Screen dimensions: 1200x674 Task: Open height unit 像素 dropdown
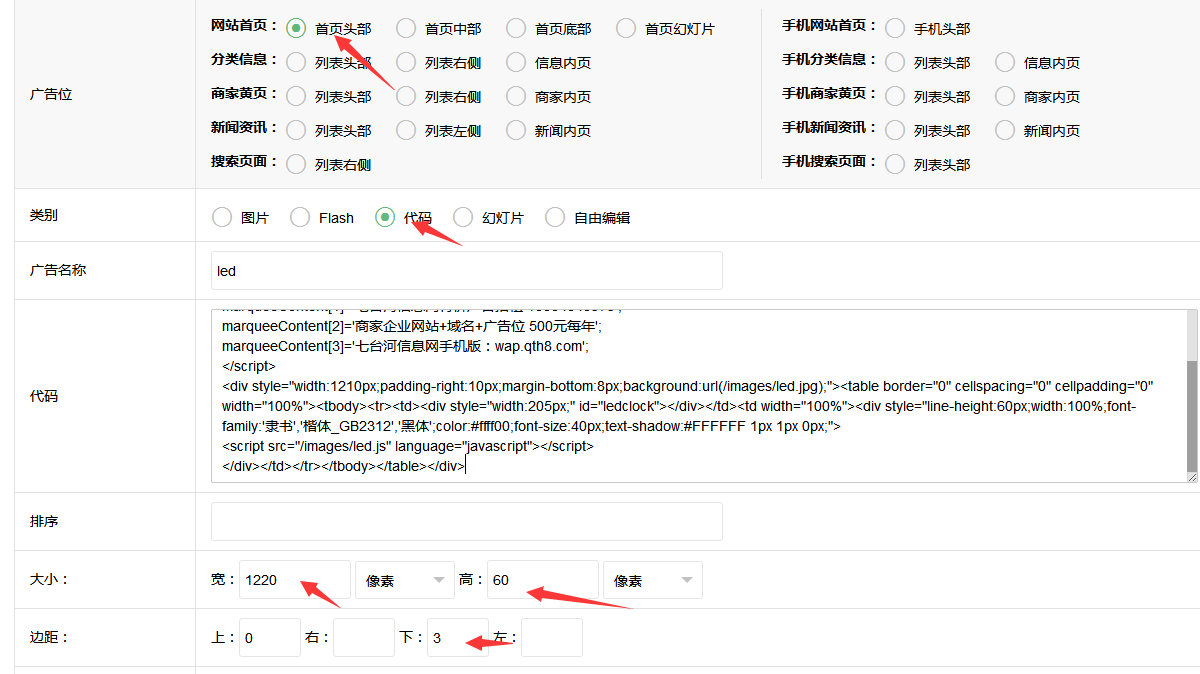coord(652,580)
